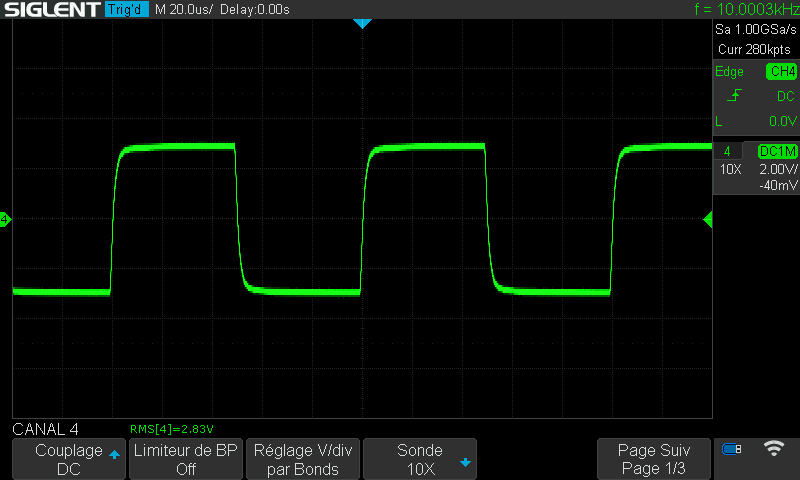Screen dimensions: 800x480
Task: Click the trigger level arrow on right edge
Action: [x=708, y=219]
